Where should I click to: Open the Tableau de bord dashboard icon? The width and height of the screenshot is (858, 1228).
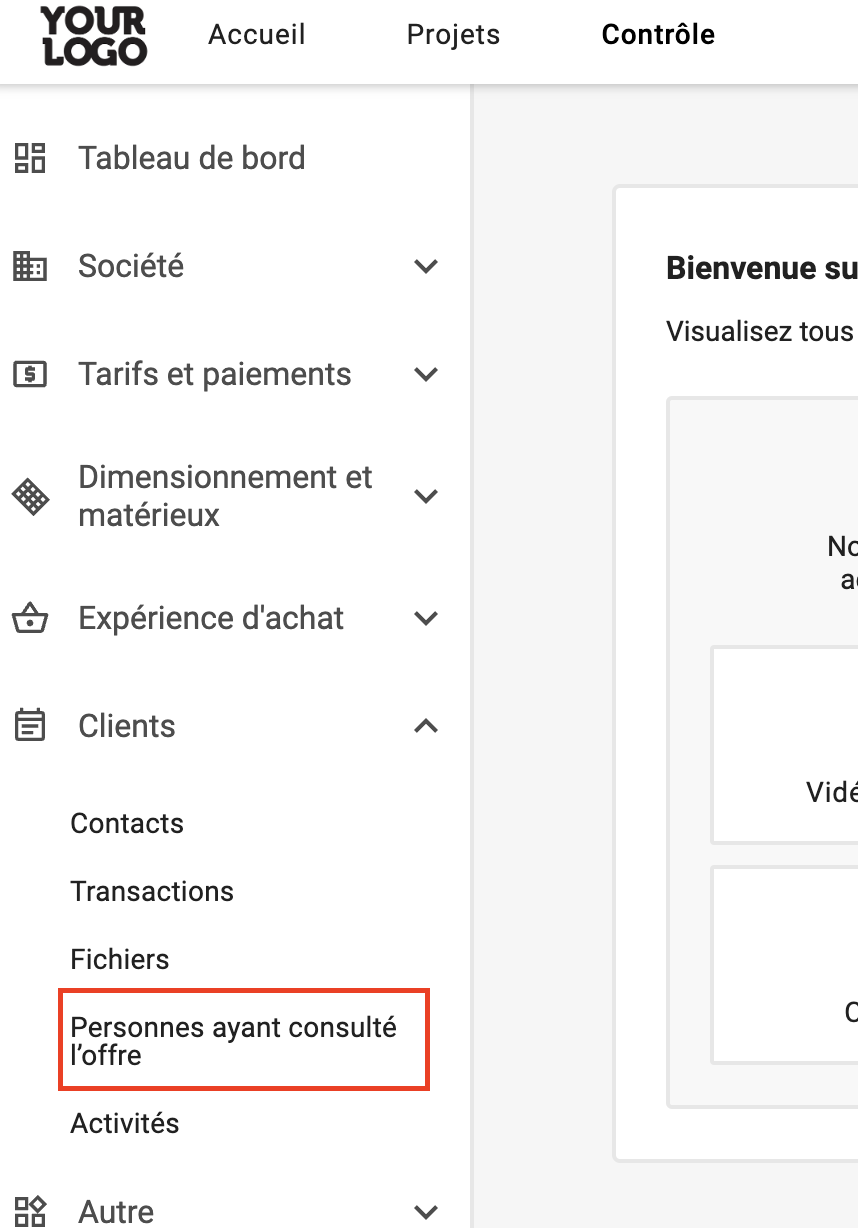pos(30,158)
